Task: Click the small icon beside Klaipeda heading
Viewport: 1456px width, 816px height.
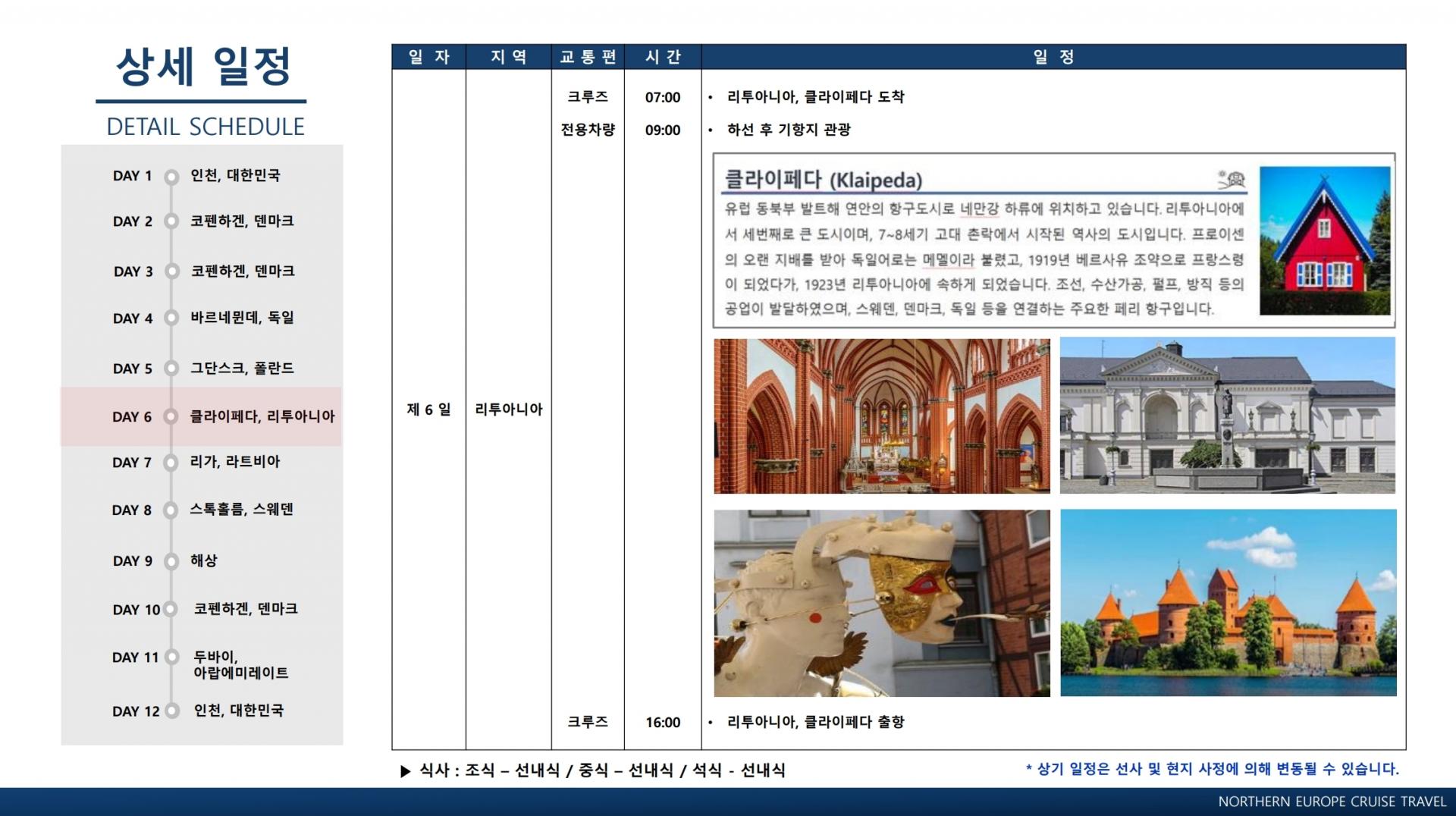Action: [x=1232, y=179]
